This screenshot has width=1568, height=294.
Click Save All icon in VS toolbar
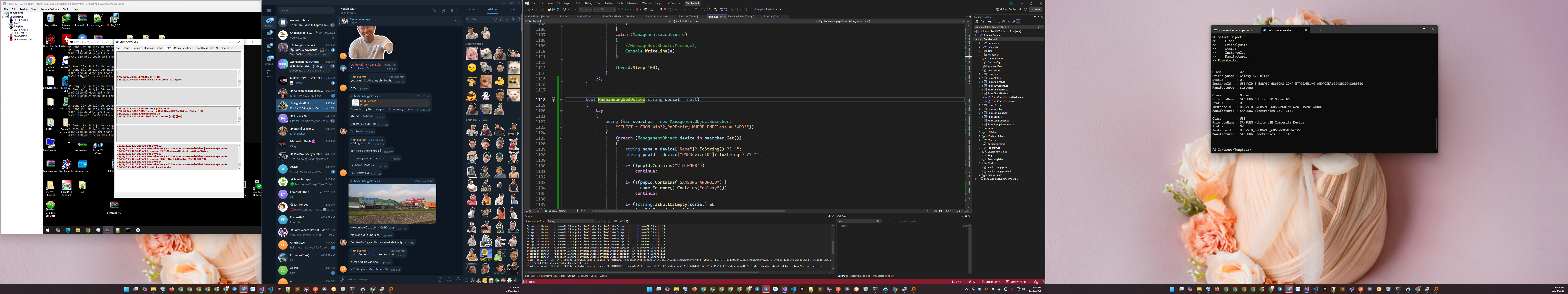point(558,10)
